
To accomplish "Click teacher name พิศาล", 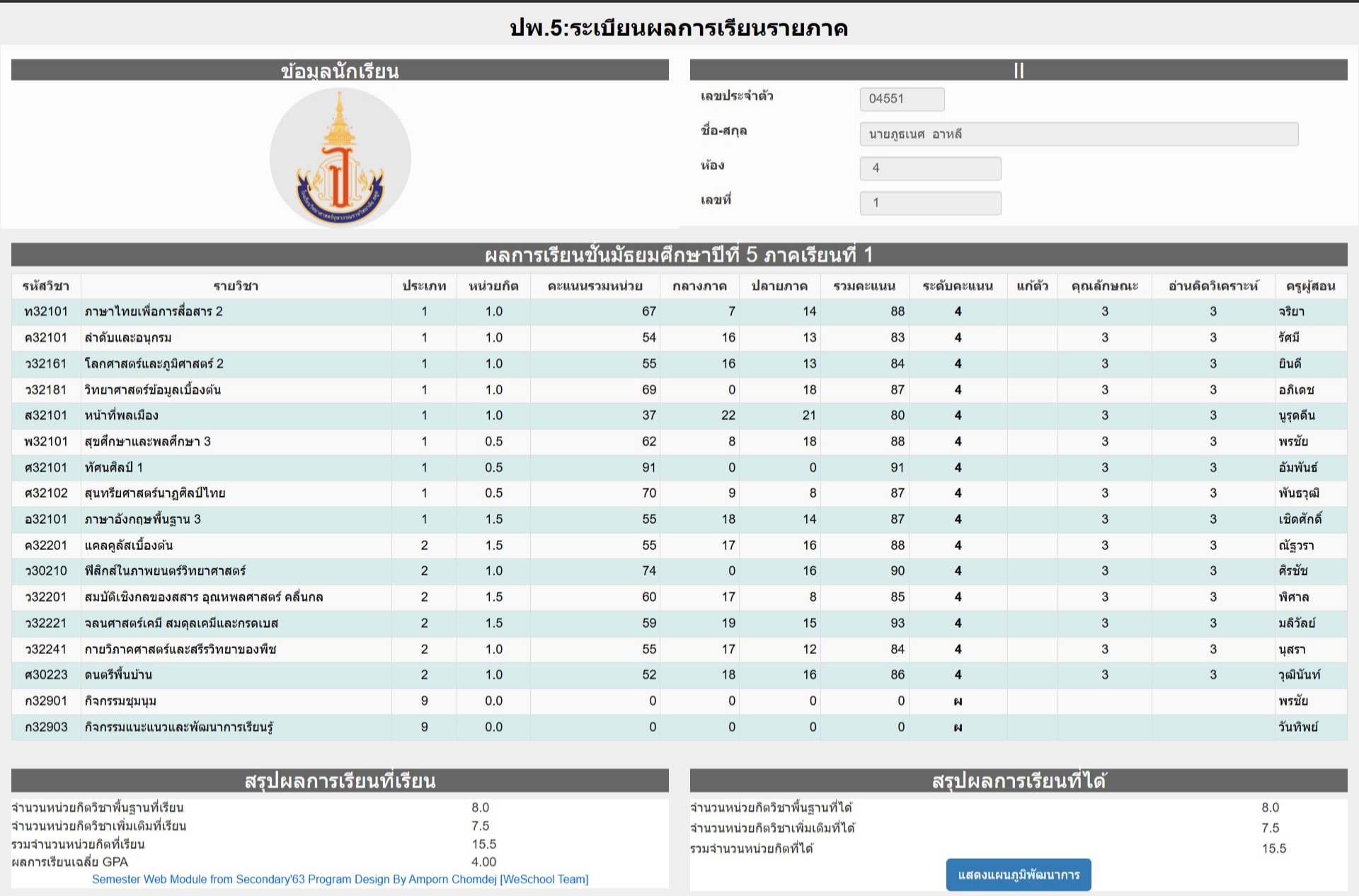I will pyautogui.click(x=1293, y=597).
